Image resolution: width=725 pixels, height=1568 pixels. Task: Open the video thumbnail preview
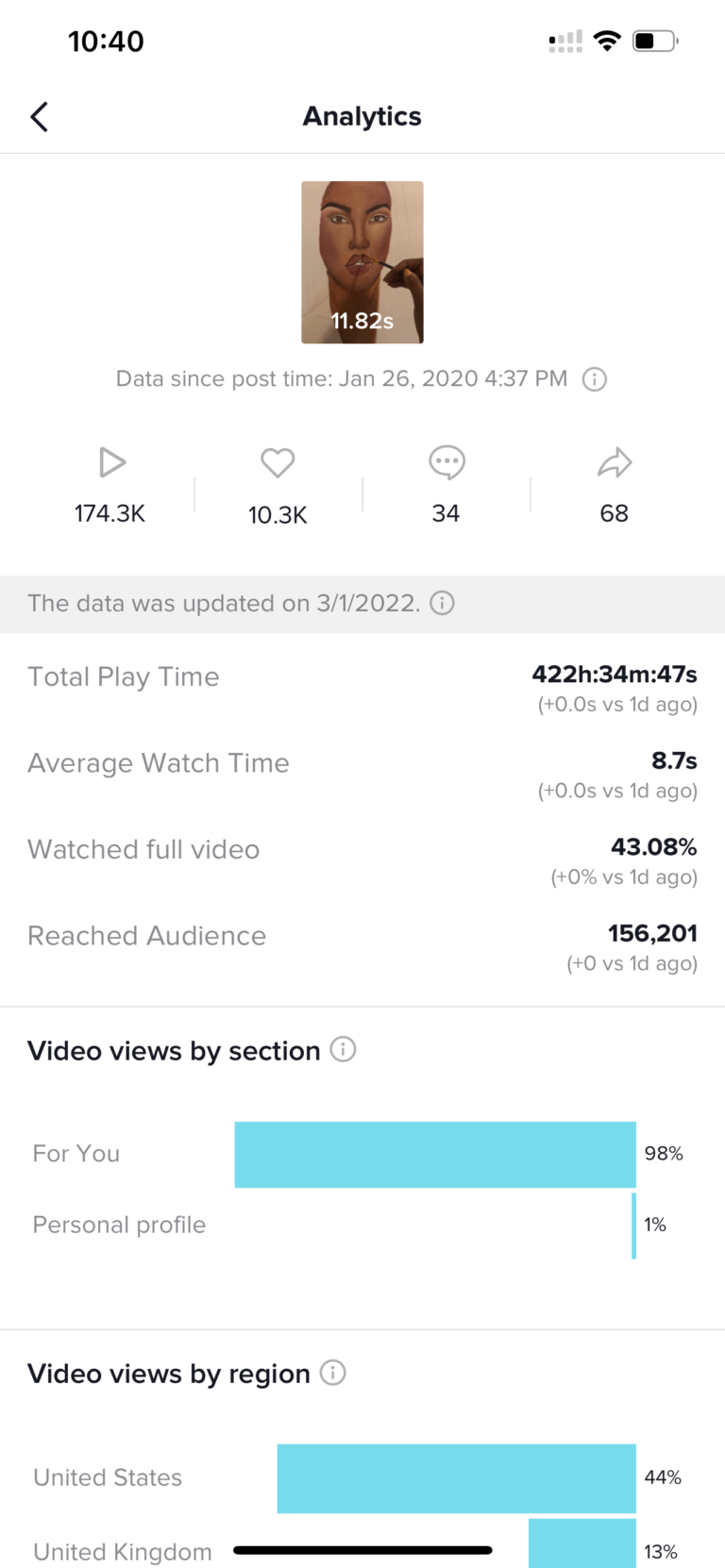click(x=362, y=262)
